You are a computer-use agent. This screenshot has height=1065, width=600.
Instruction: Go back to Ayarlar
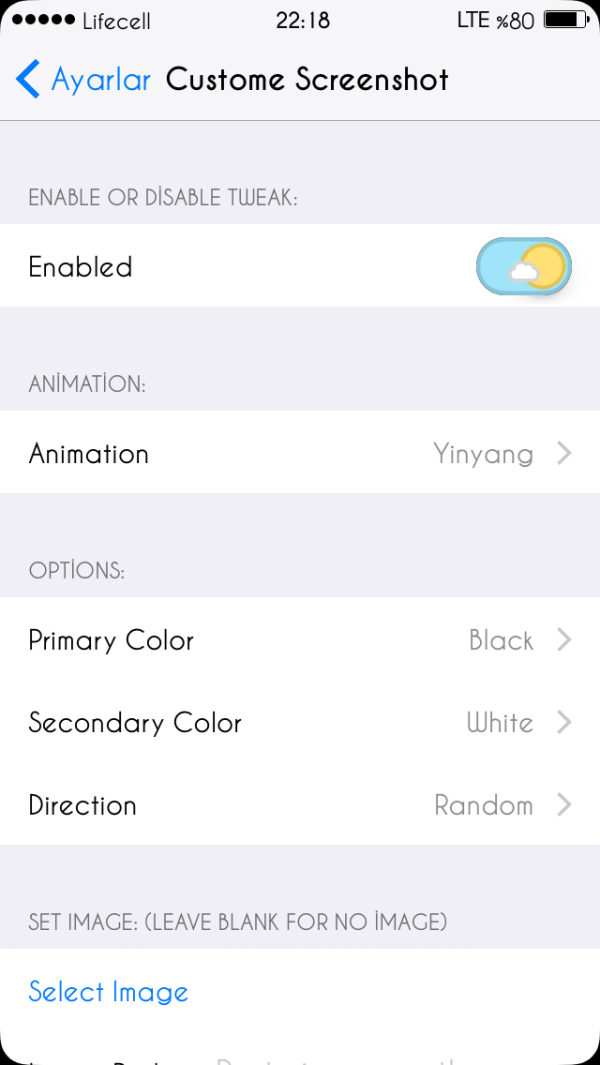point(100,79)
